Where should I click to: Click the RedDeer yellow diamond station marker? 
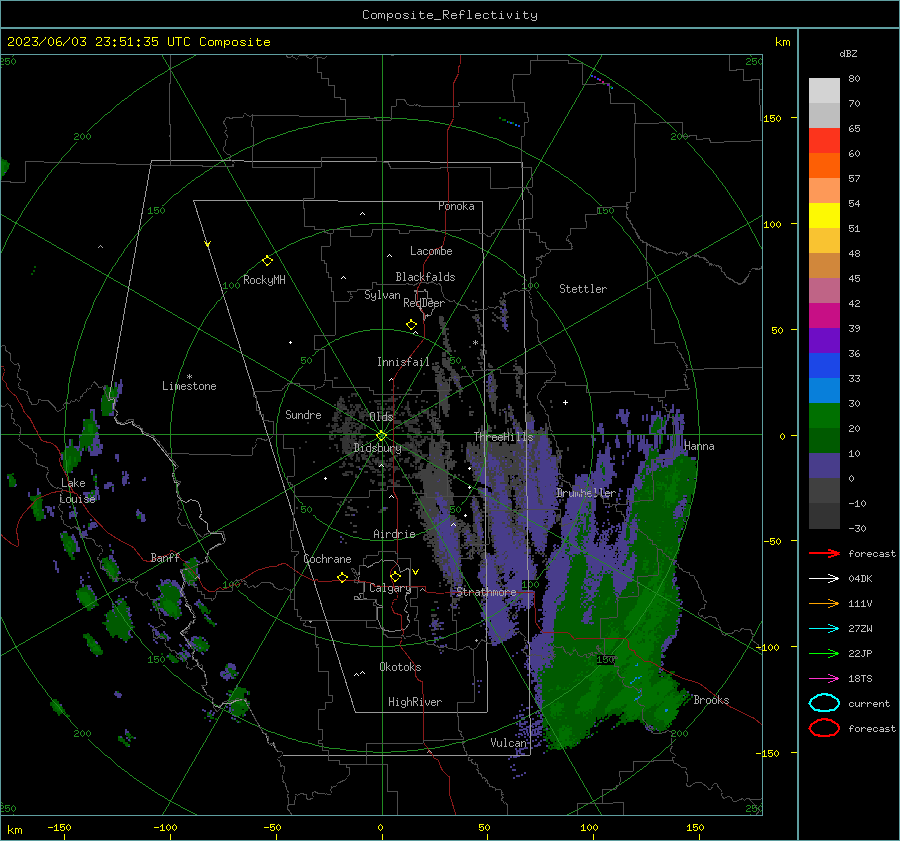tap(411, 324)
